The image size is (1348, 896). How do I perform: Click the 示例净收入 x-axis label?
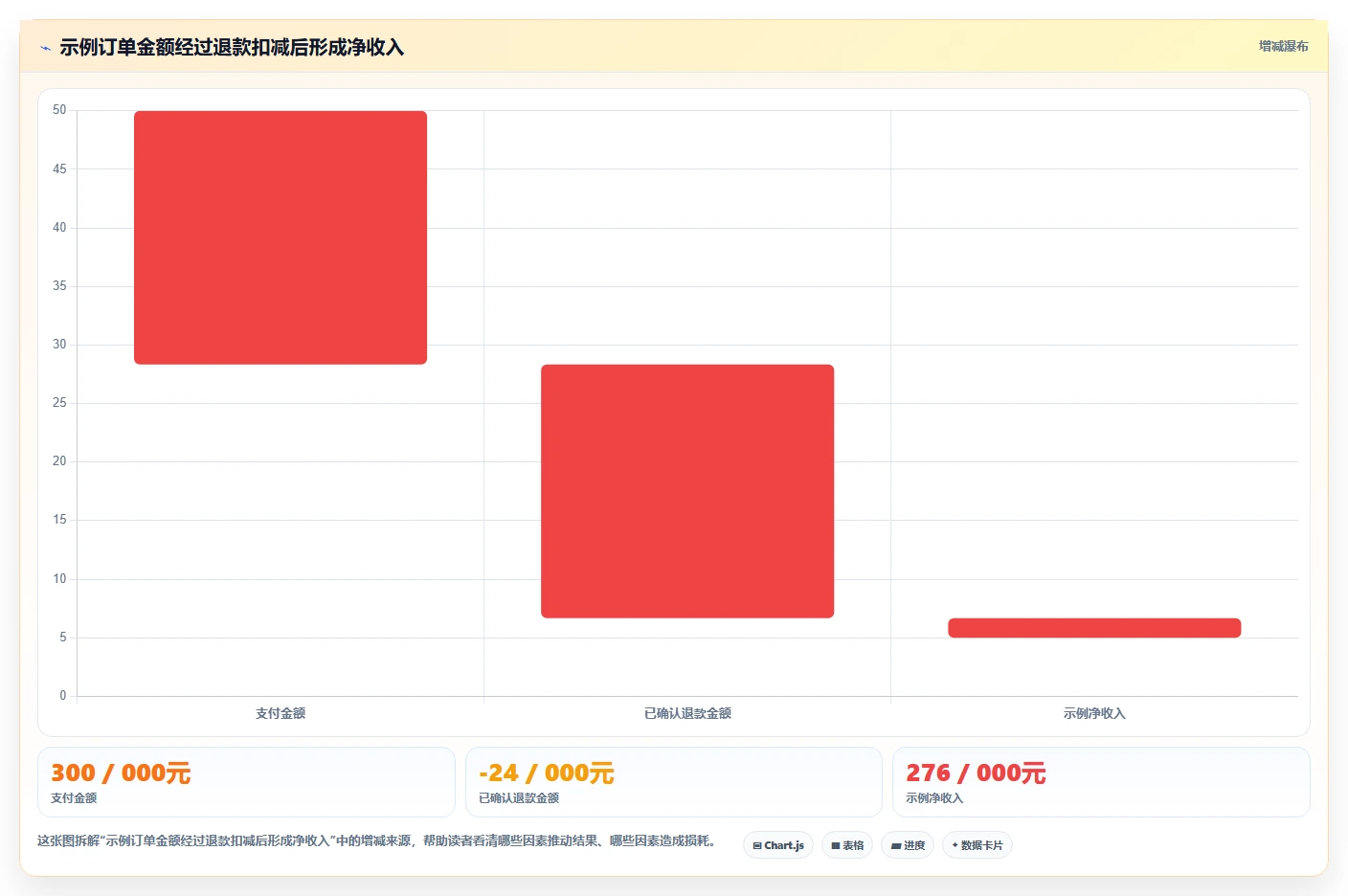[1094, 713]
